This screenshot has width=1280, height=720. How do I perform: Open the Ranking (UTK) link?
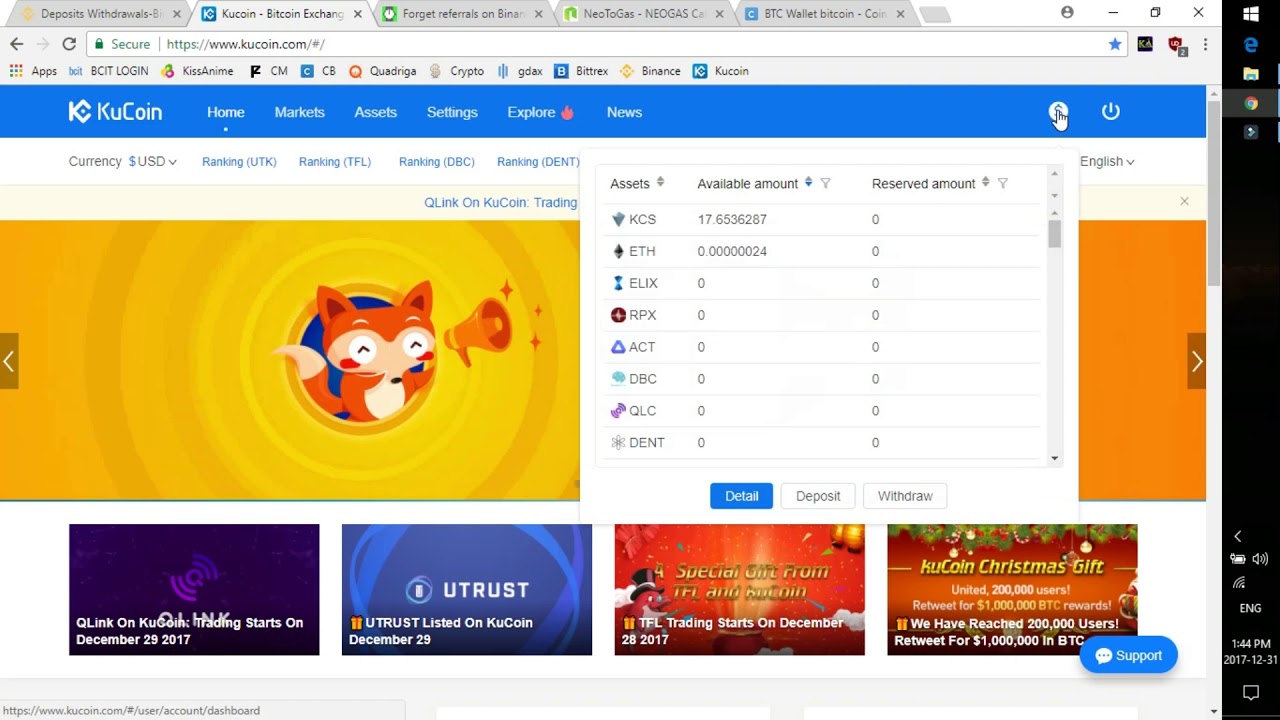coord(239,161)
